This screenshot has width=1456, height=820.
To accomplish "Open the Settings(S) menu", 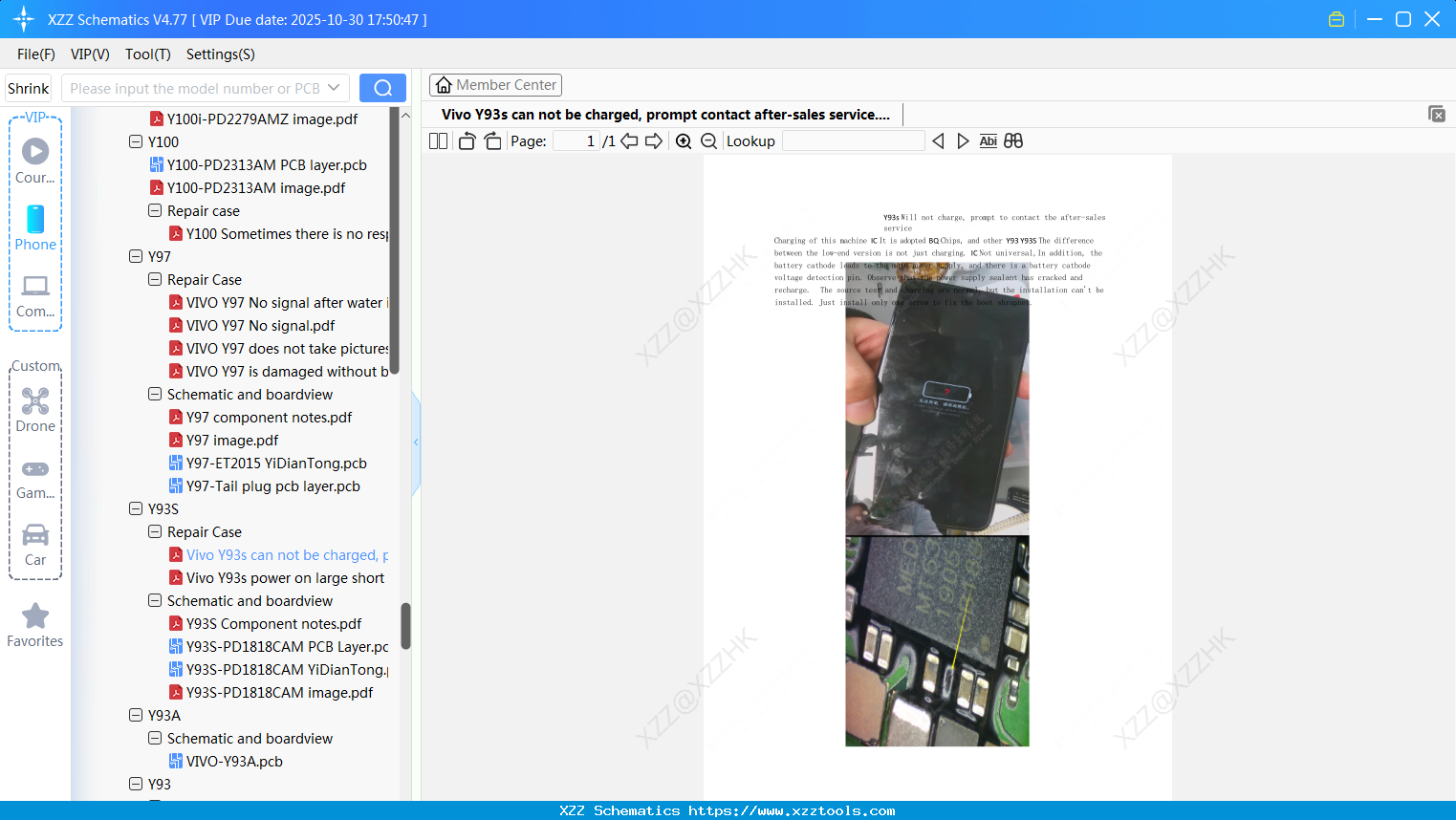I will coord(220,54).
